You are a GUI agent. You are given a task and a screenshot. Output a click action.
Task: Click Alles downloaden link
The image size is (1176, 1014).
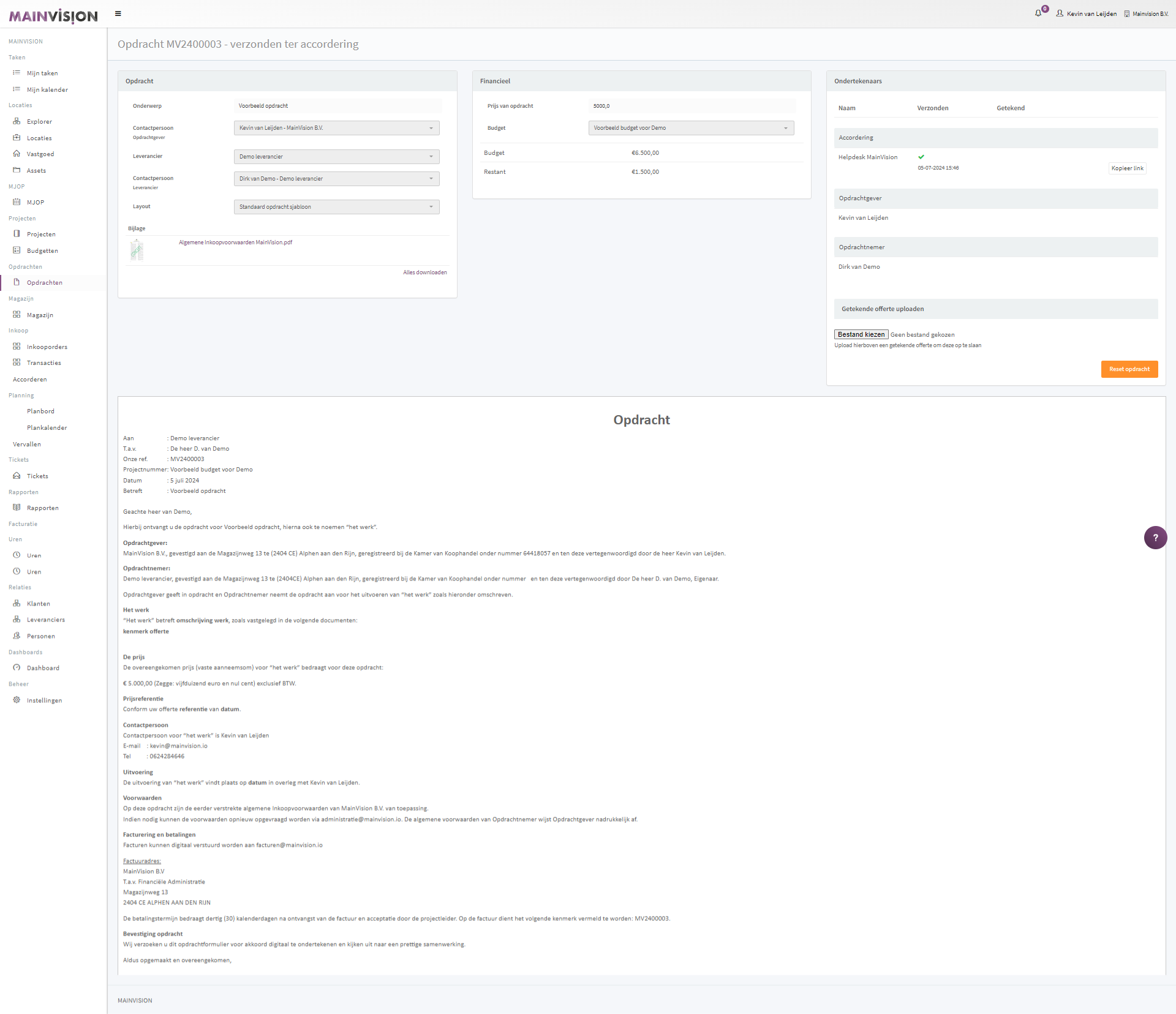point(424,272)
